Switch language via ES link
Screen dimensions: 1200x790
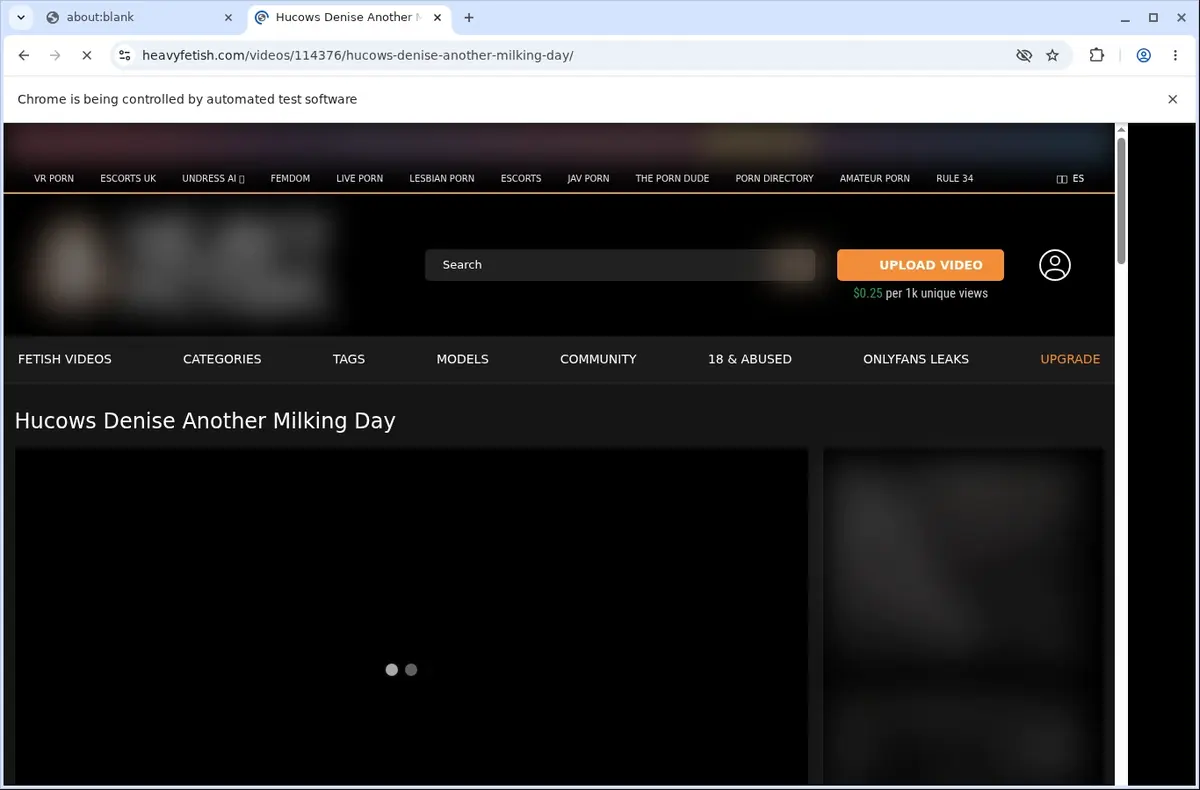coord(1070,178)
